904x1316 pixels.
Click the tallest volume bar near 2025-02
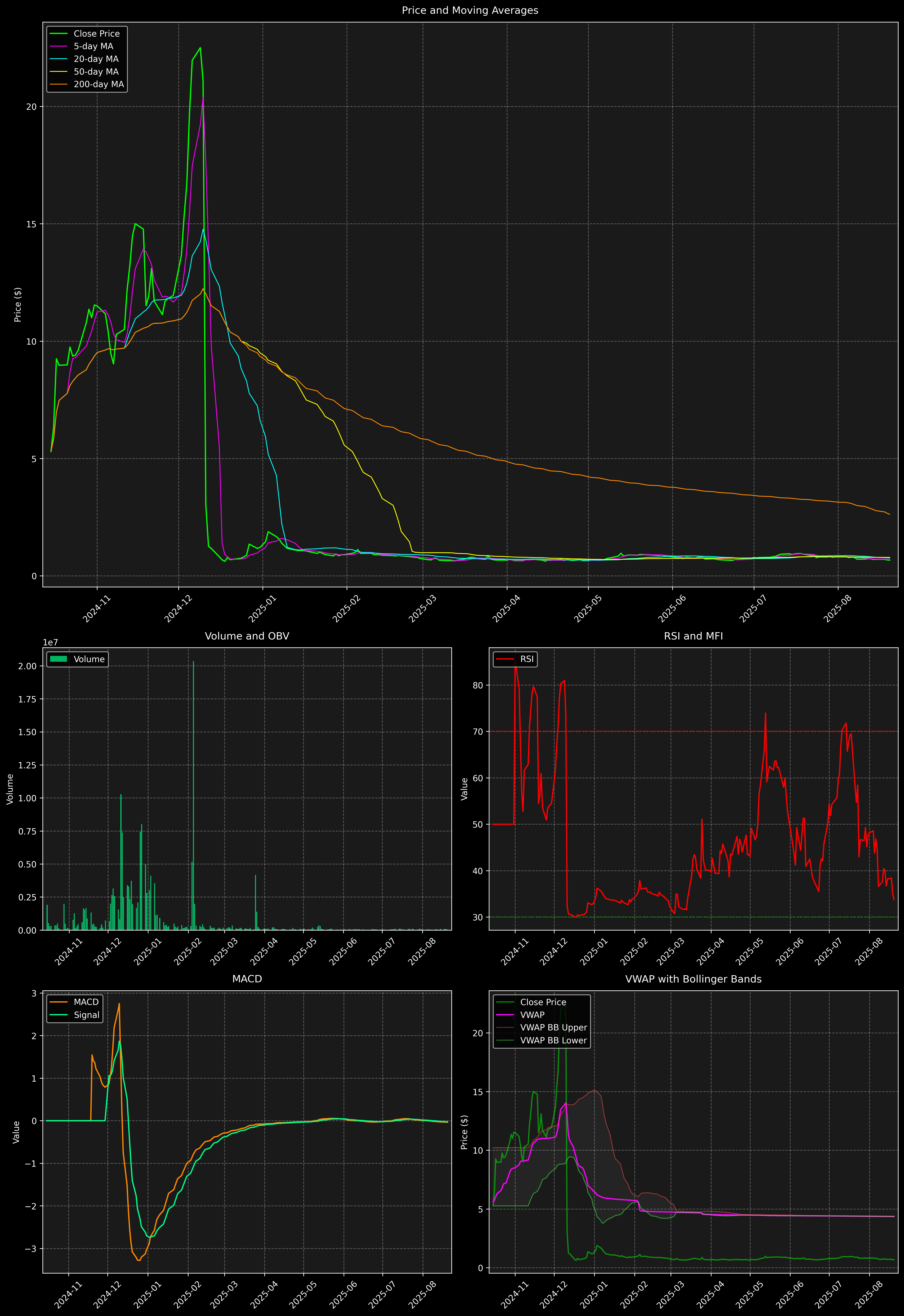click(x=193, y=793)
